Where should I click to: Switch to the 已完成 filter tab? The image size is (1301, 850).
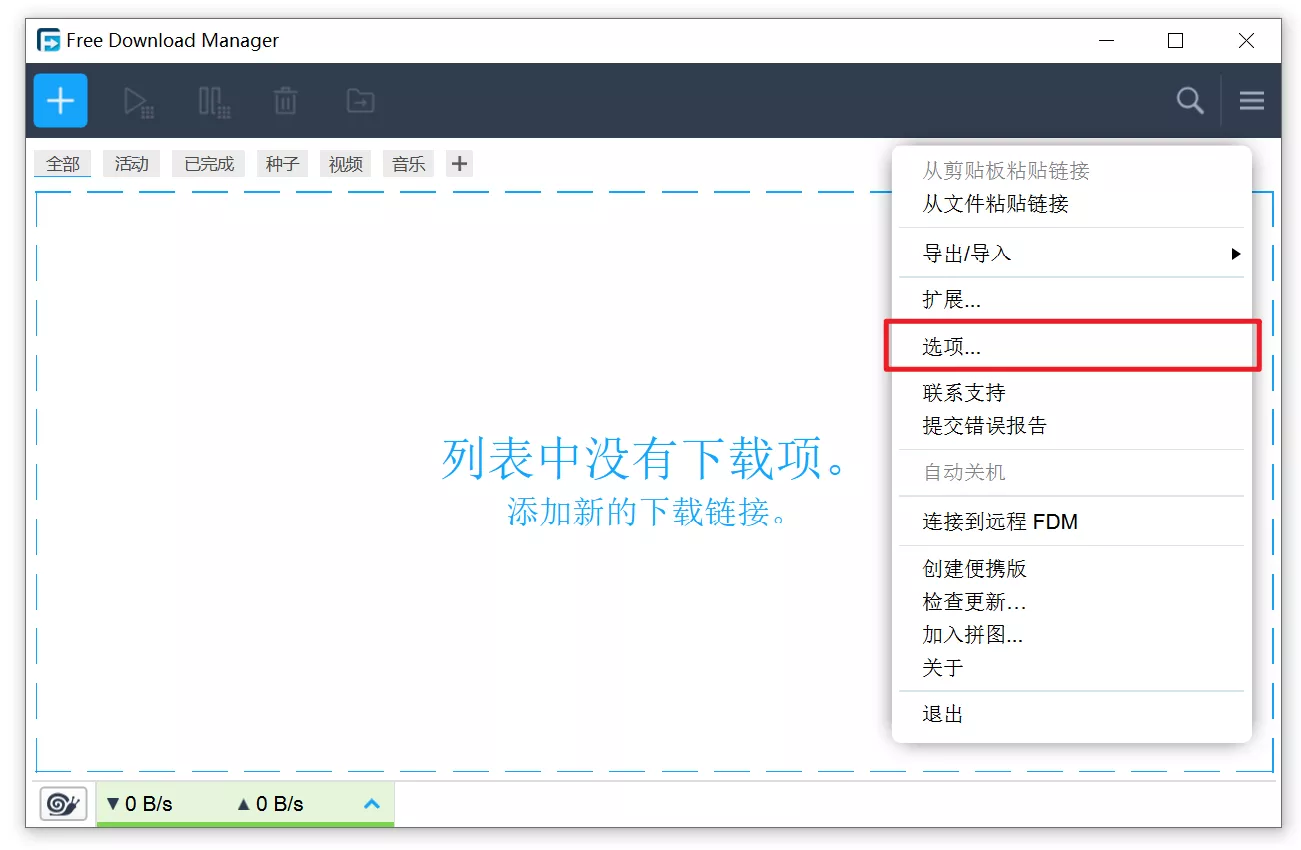pyautogui.click(x=207, y=163)
